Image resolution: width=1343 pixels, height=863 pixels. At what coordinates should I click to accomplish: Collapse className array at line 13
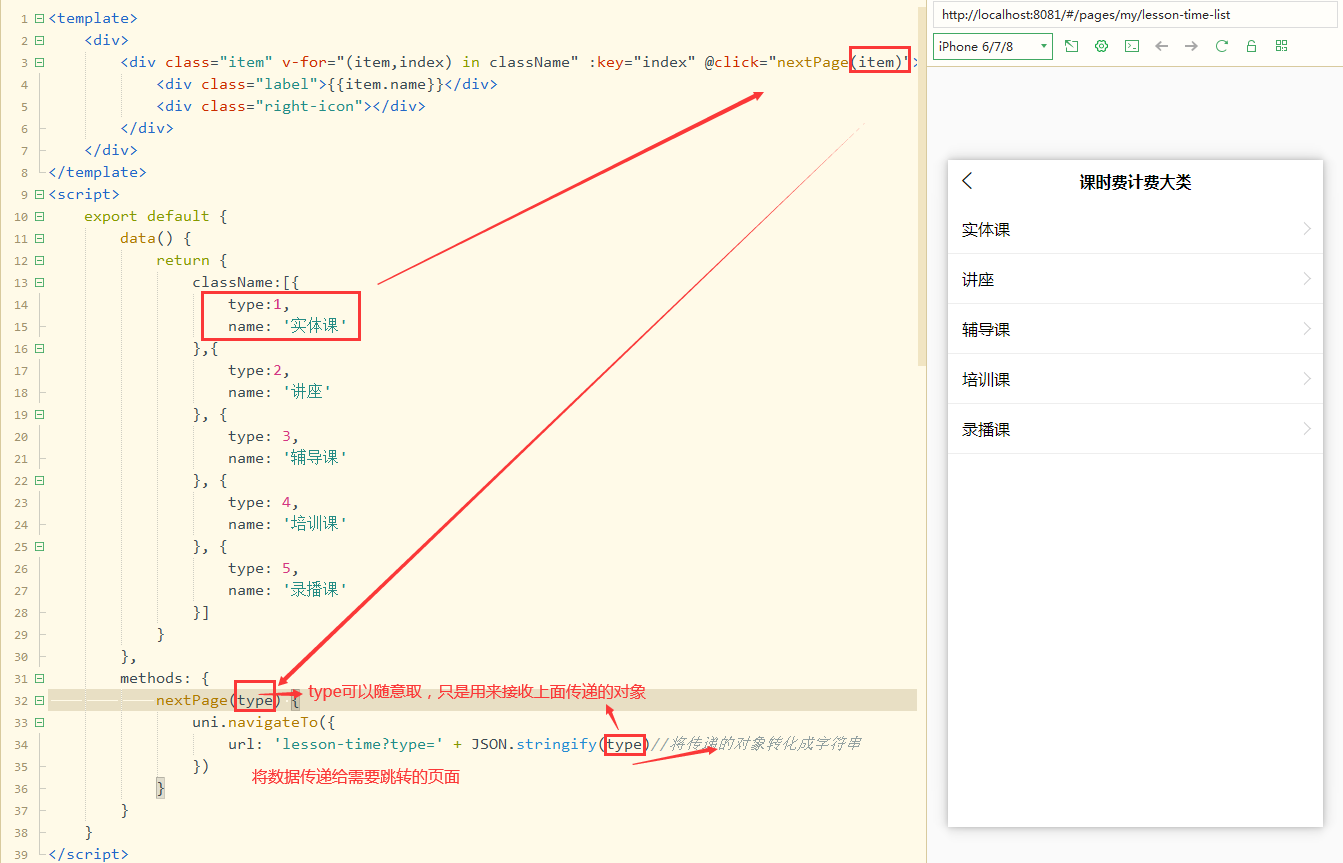point(39,282)
